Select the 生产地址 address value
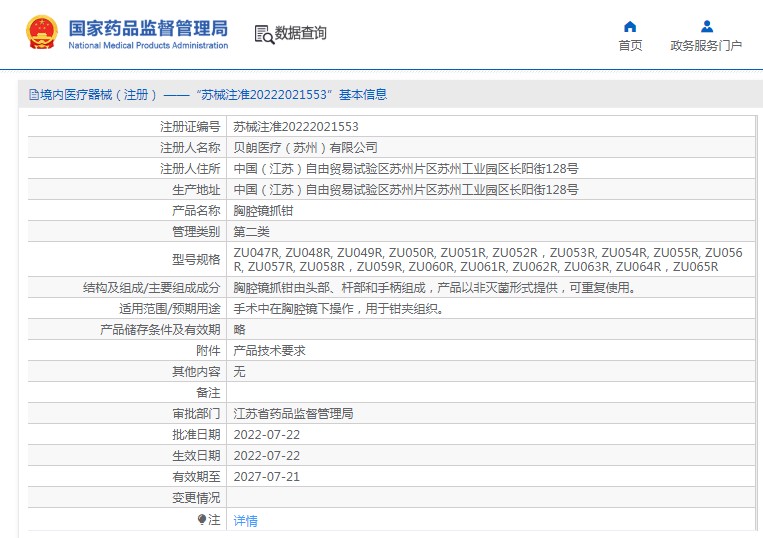Image resolution: width=763 pixels, height=538 pixels. tap(406, 190)
